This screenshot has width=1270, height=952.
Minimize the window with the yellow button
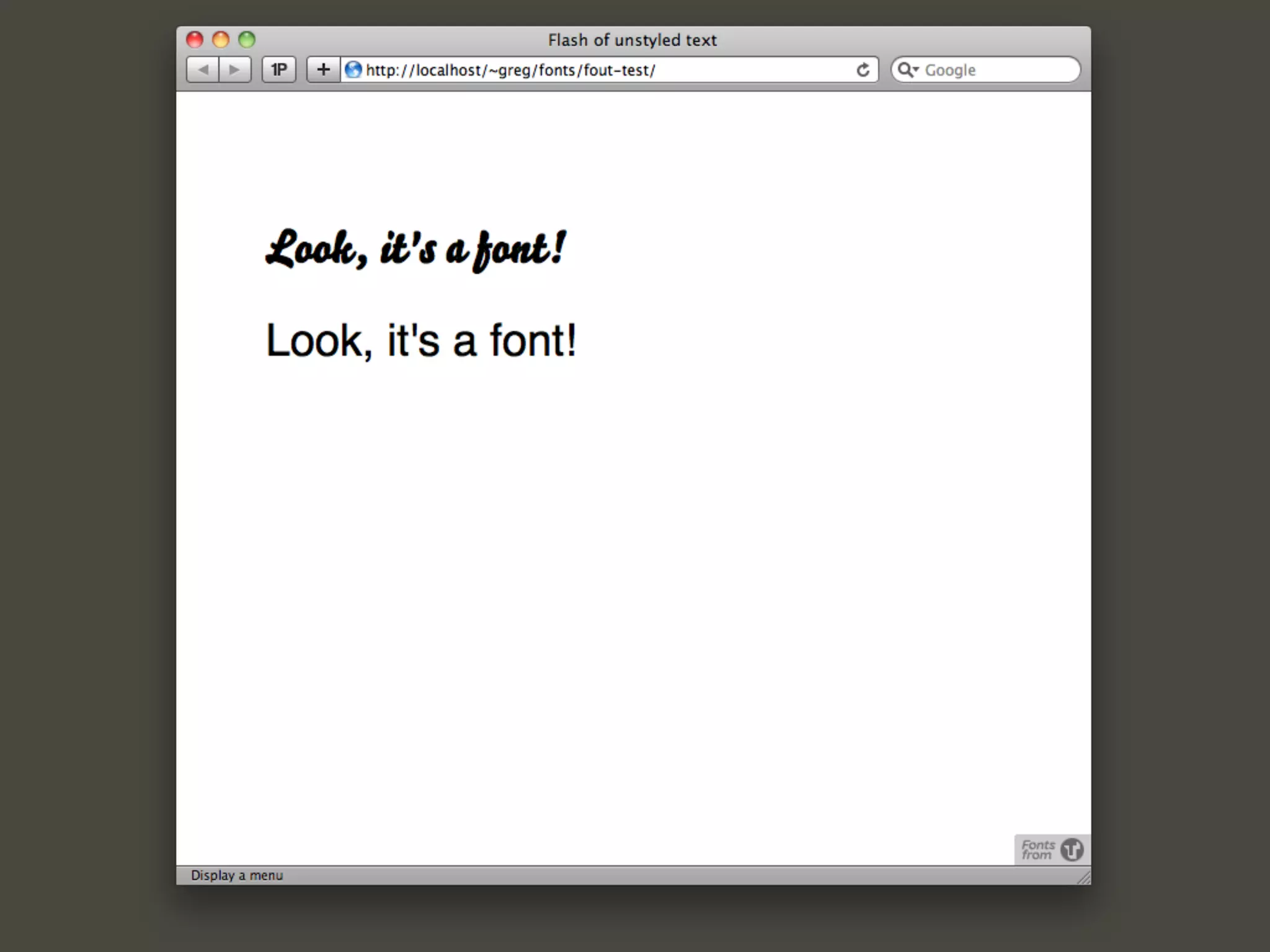(221, 40)
